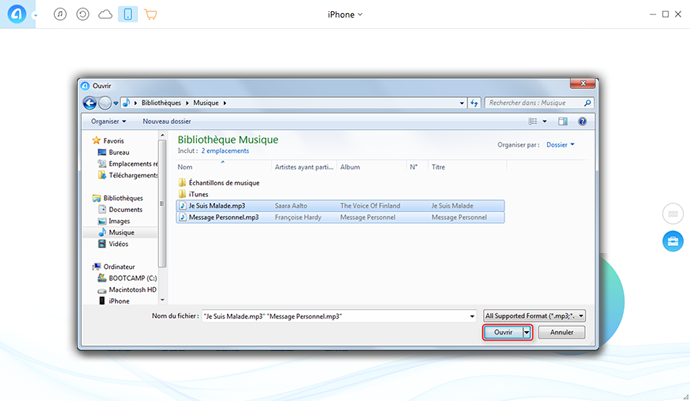Select the Je Suis Malade.mp3 file
The width and height of the screenshot is (690, 401).
[340, 206]
